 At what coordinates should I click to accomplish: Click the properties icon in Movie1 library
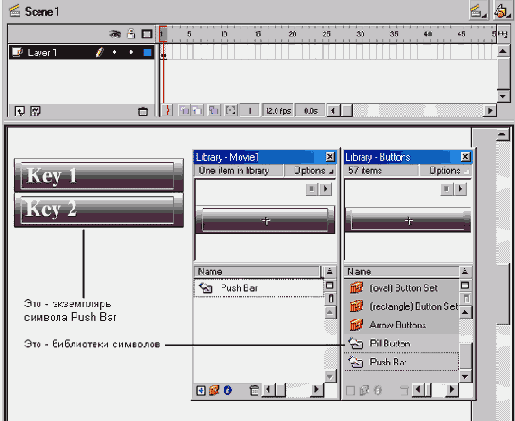tap(228, 390)
